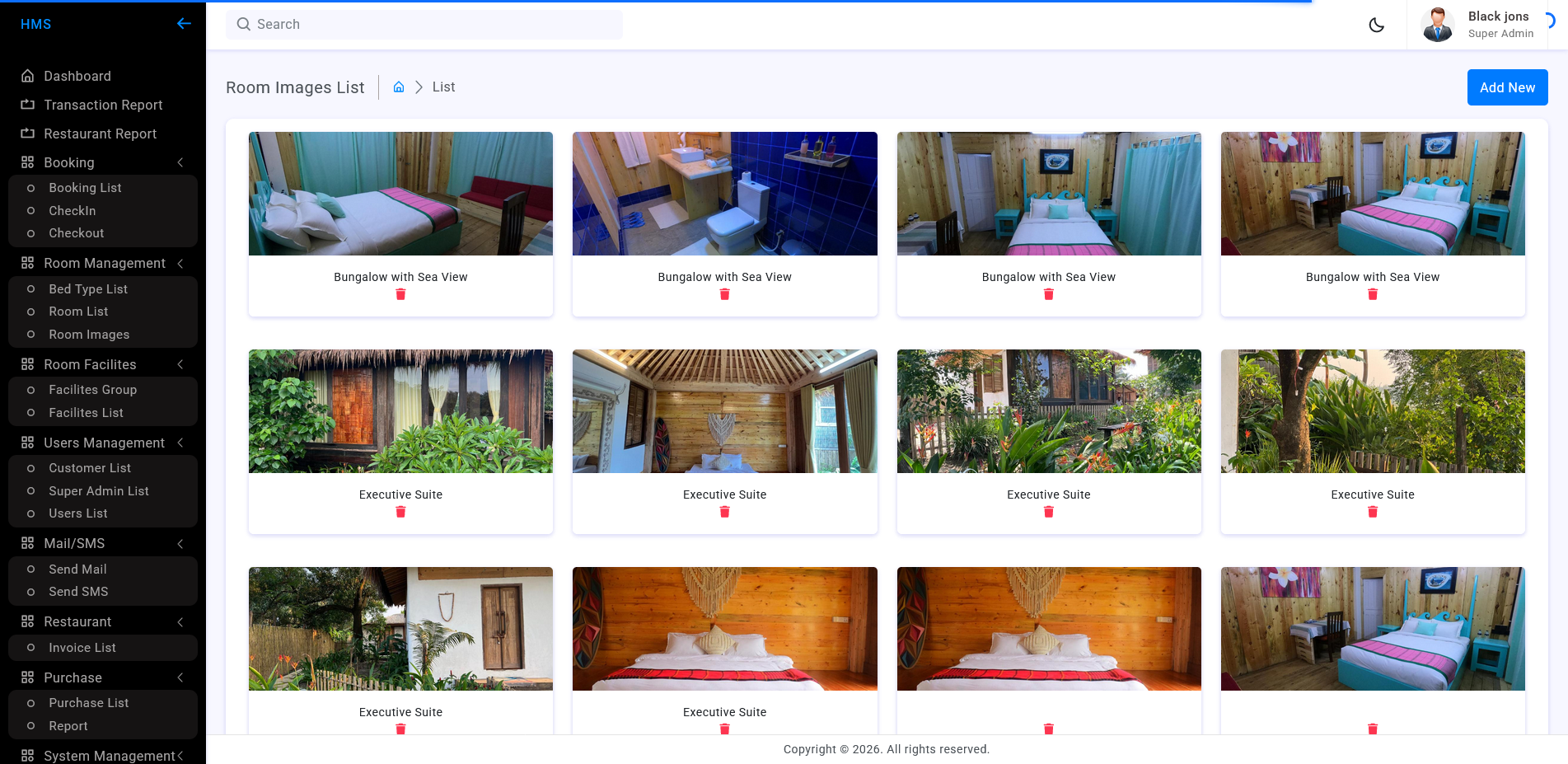Click the Room Facilites grid icon
Screen dimensions: 1568x764
click(x=28, y=364)
